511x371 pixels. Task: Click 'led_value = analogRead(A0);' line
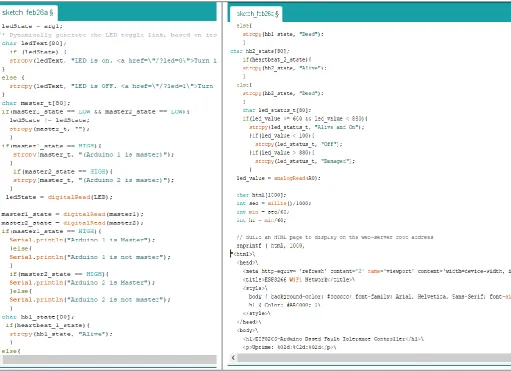pyautogui.click(x=279, y=178)
